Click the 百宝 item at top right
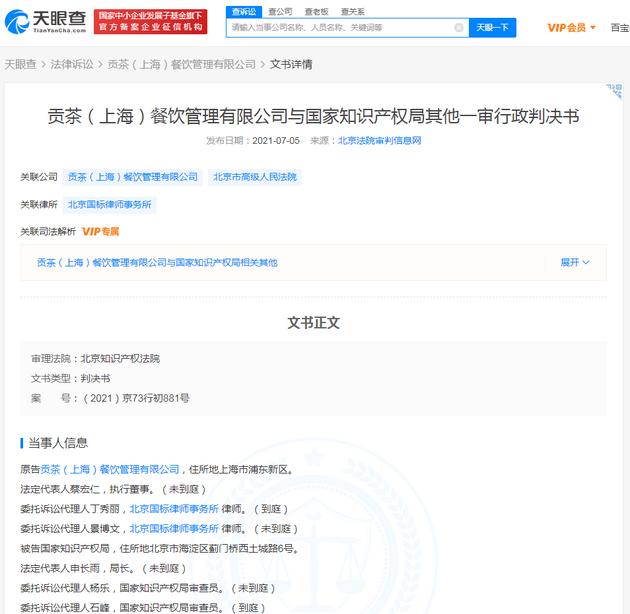This screenshot has height=614, width=630. click(x=620, y=28)
